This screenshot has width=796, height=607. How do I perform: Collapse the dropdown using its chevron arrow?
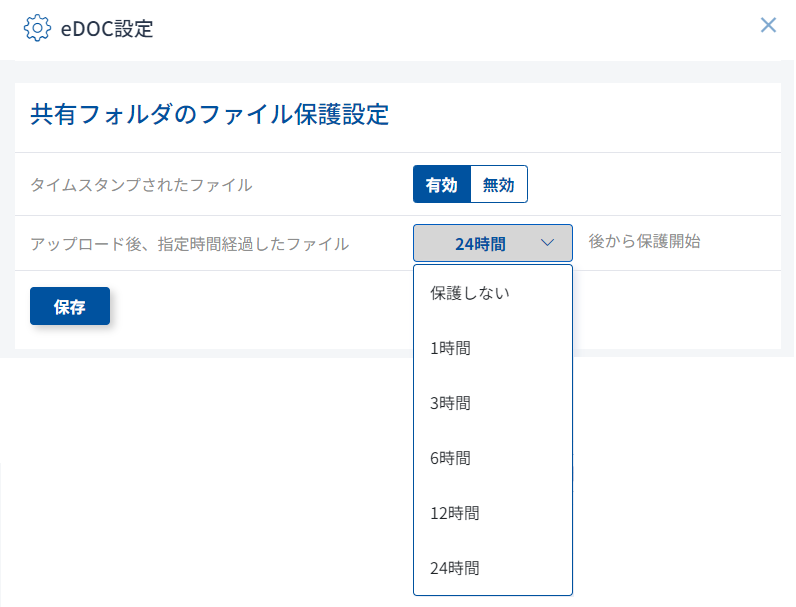547,243
